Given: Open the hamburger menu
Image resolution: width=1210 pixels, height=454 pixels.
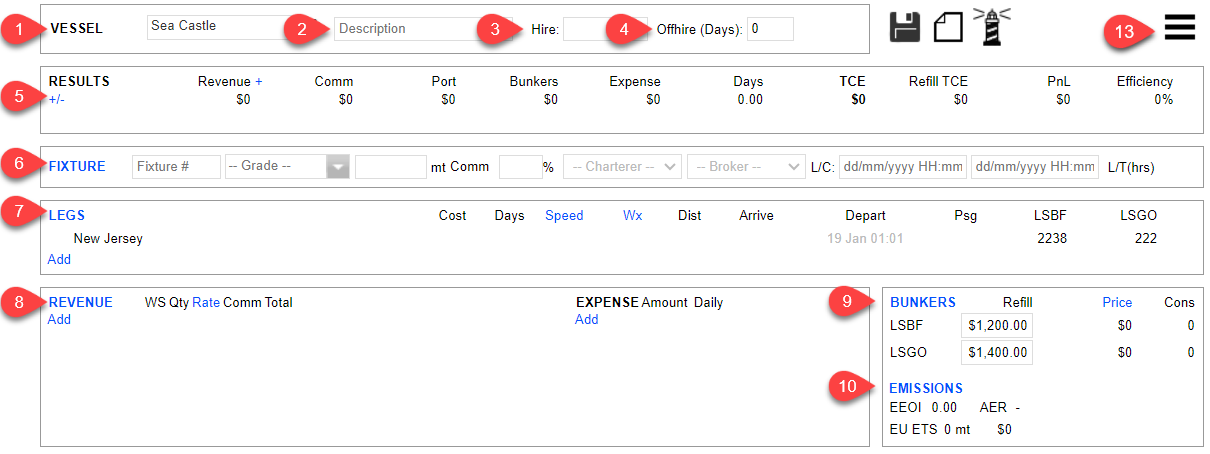Looking at the screenshot, I should tap(1180, 28).
